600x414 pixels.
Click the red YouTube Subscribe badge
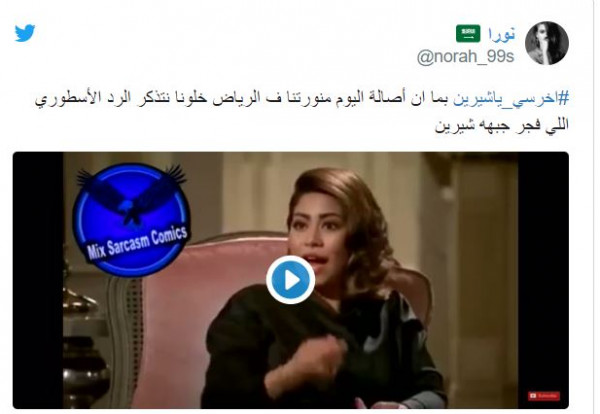tap(544, 396)
